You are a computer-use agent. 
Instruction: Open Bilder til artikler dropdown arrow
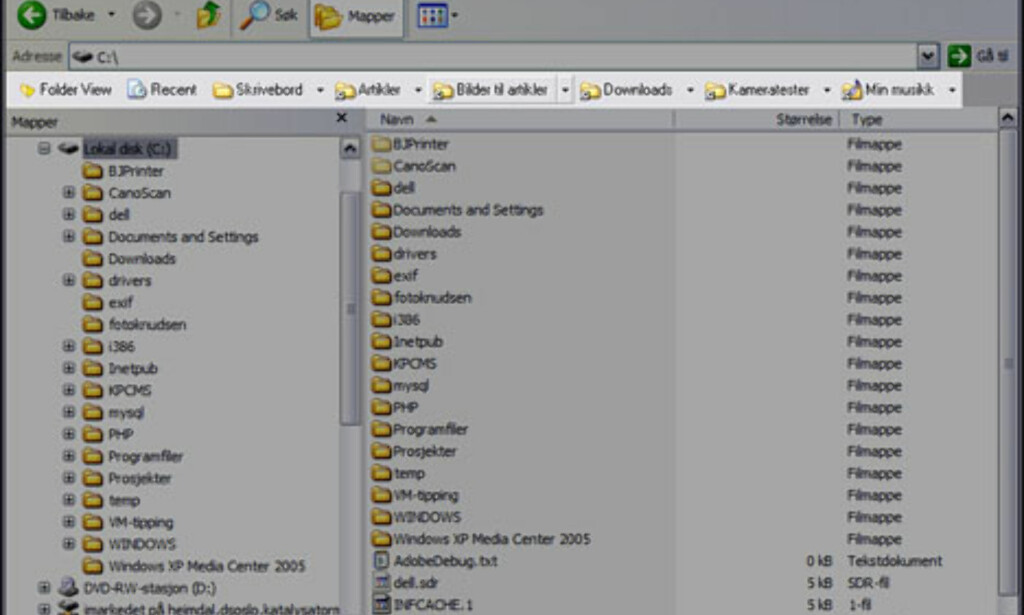pyautogui.click(x=566, y=89)
